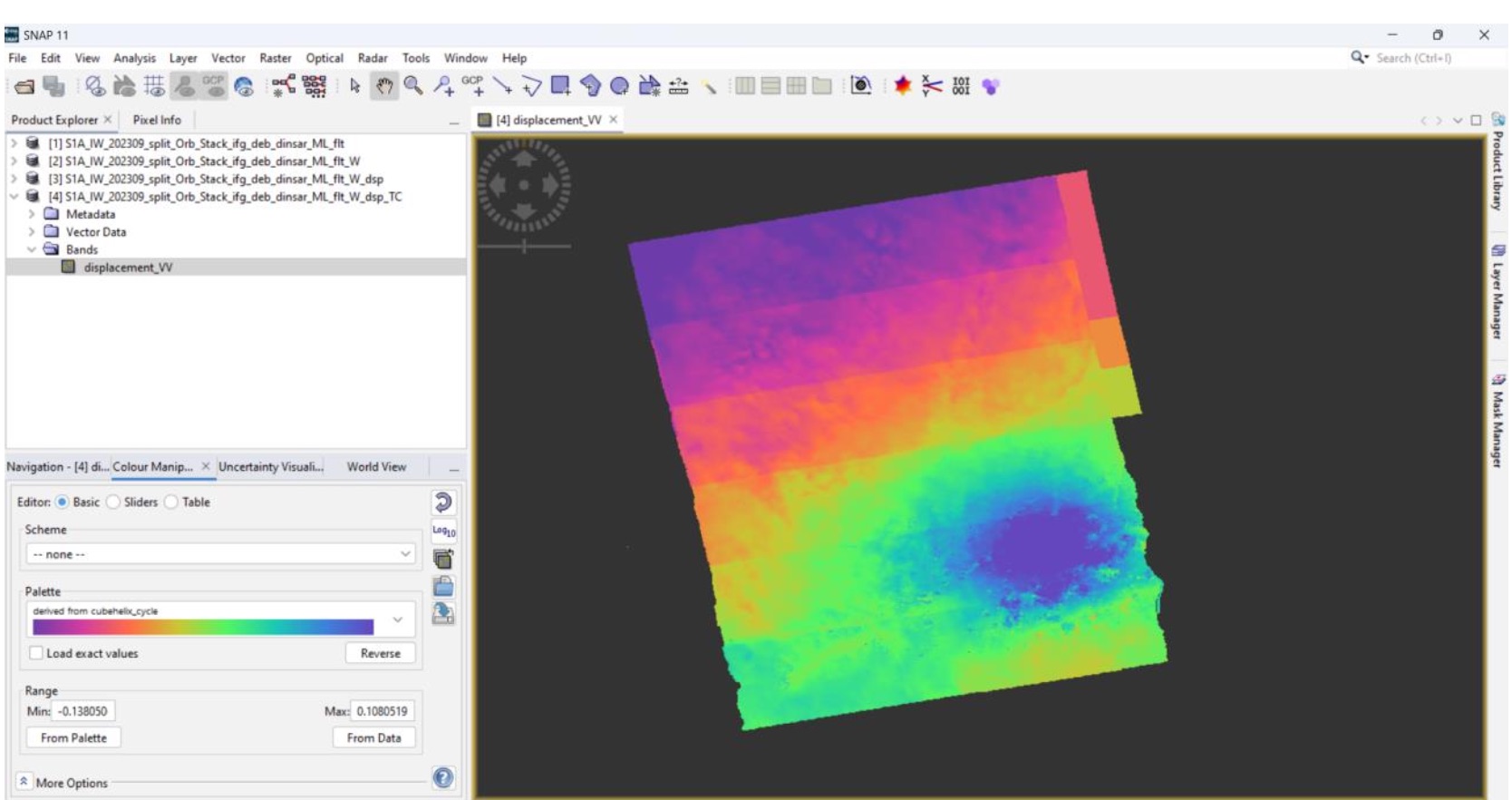The image size is (1512, 800).
Task: Open the Layer Manager side panel
Action: [x=1497, y=292]
